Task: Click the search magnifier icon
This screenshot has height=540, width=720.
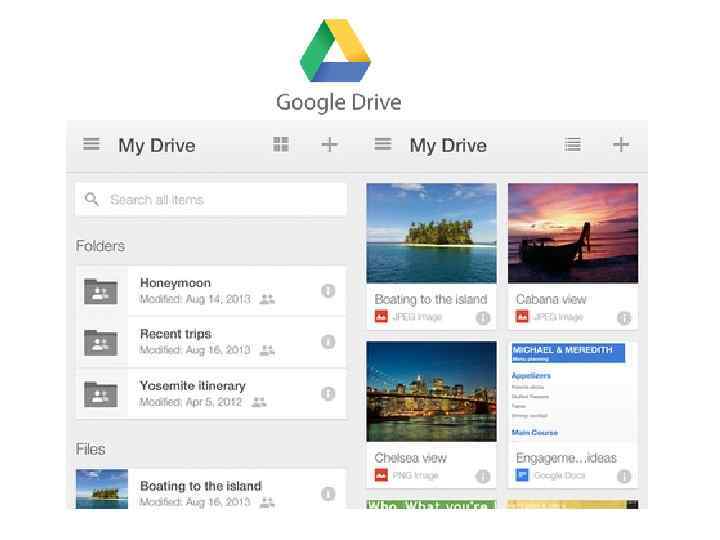Action: coord(91,199)
